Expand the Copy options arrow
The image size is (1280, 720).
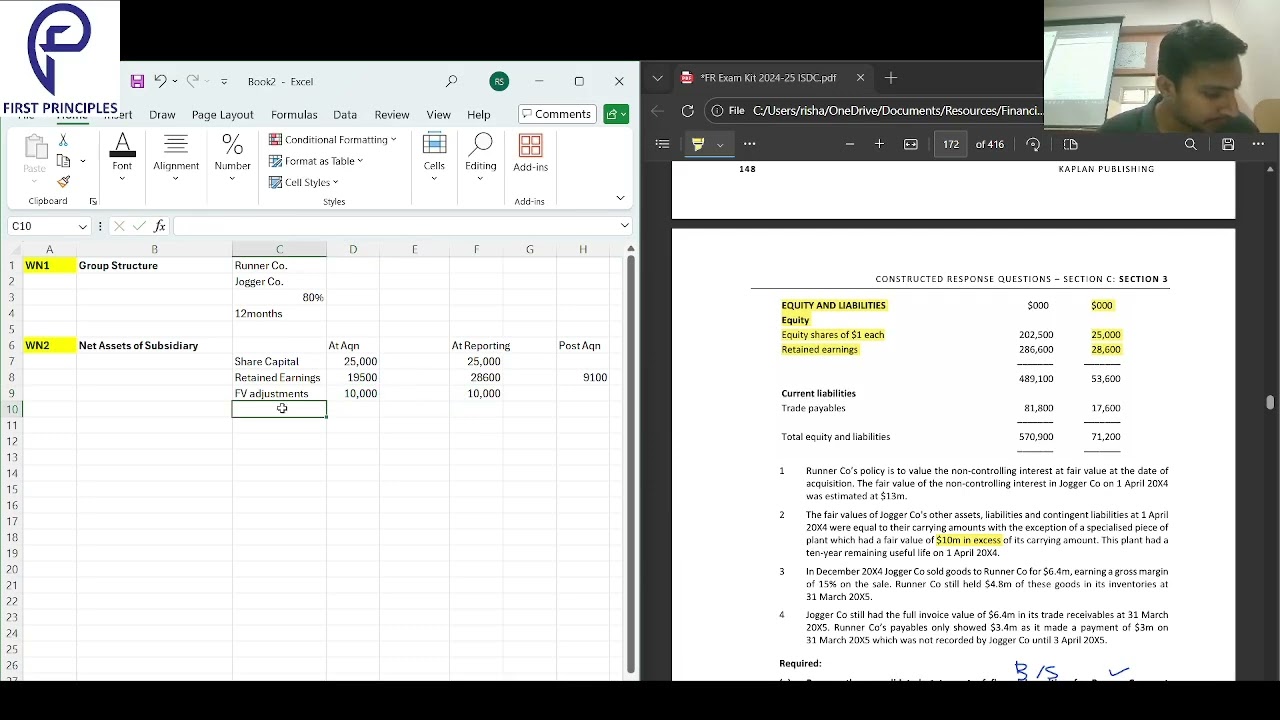82,160
